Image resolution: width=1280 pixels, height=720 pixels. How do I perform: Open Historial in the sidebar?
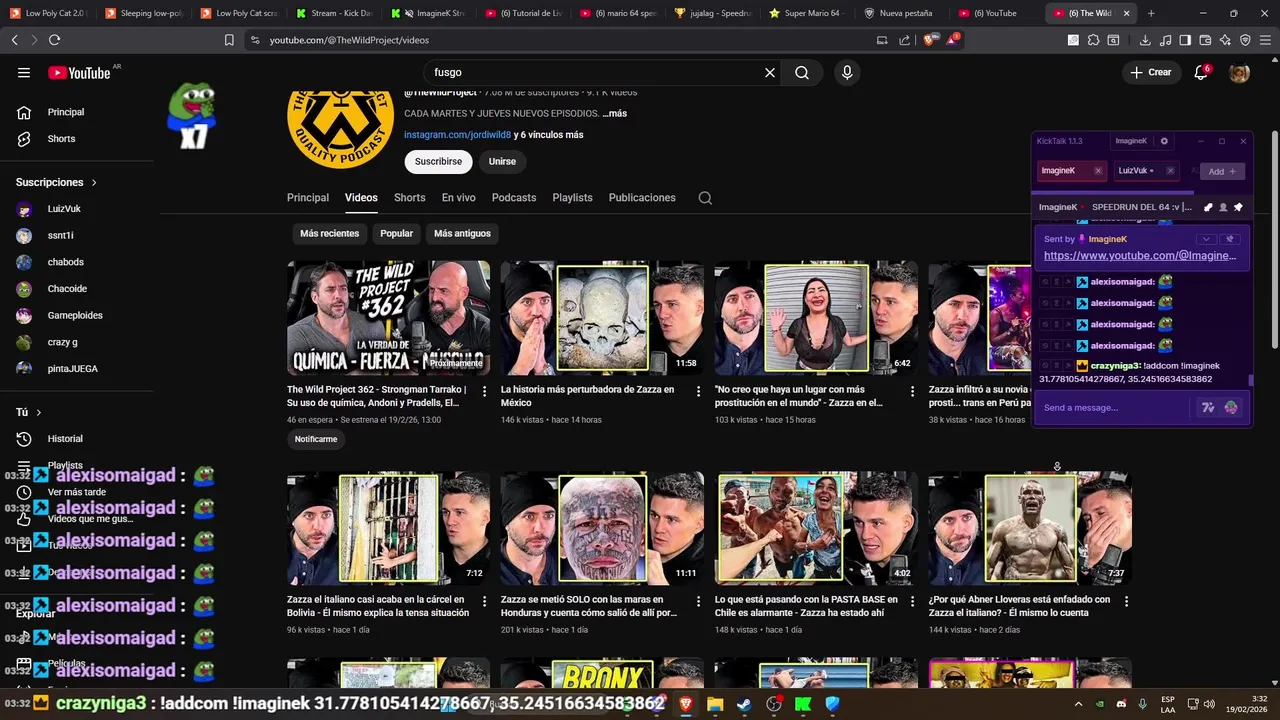click(x=66, y=439)
